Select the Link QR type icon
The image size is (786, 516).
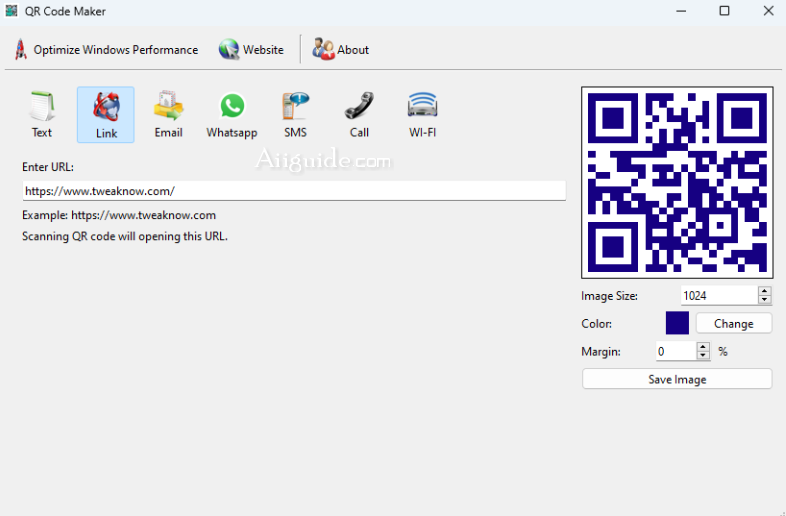click(x=106, y=115)
